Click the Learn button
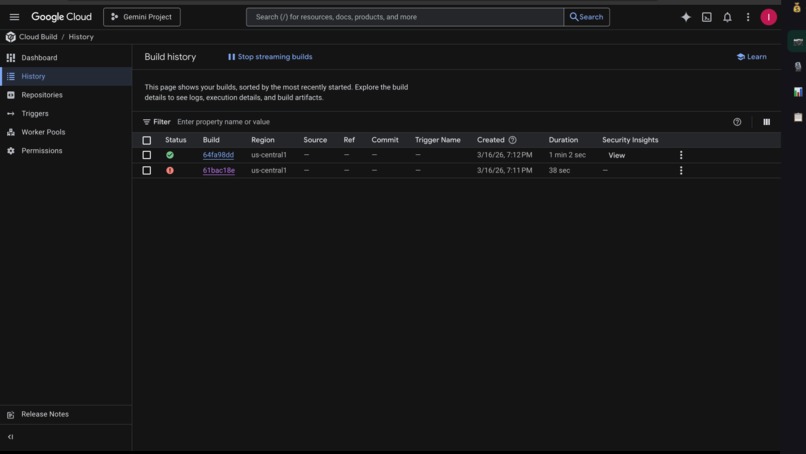The height and width of the screenshot is (454, 806). (752, 57)
